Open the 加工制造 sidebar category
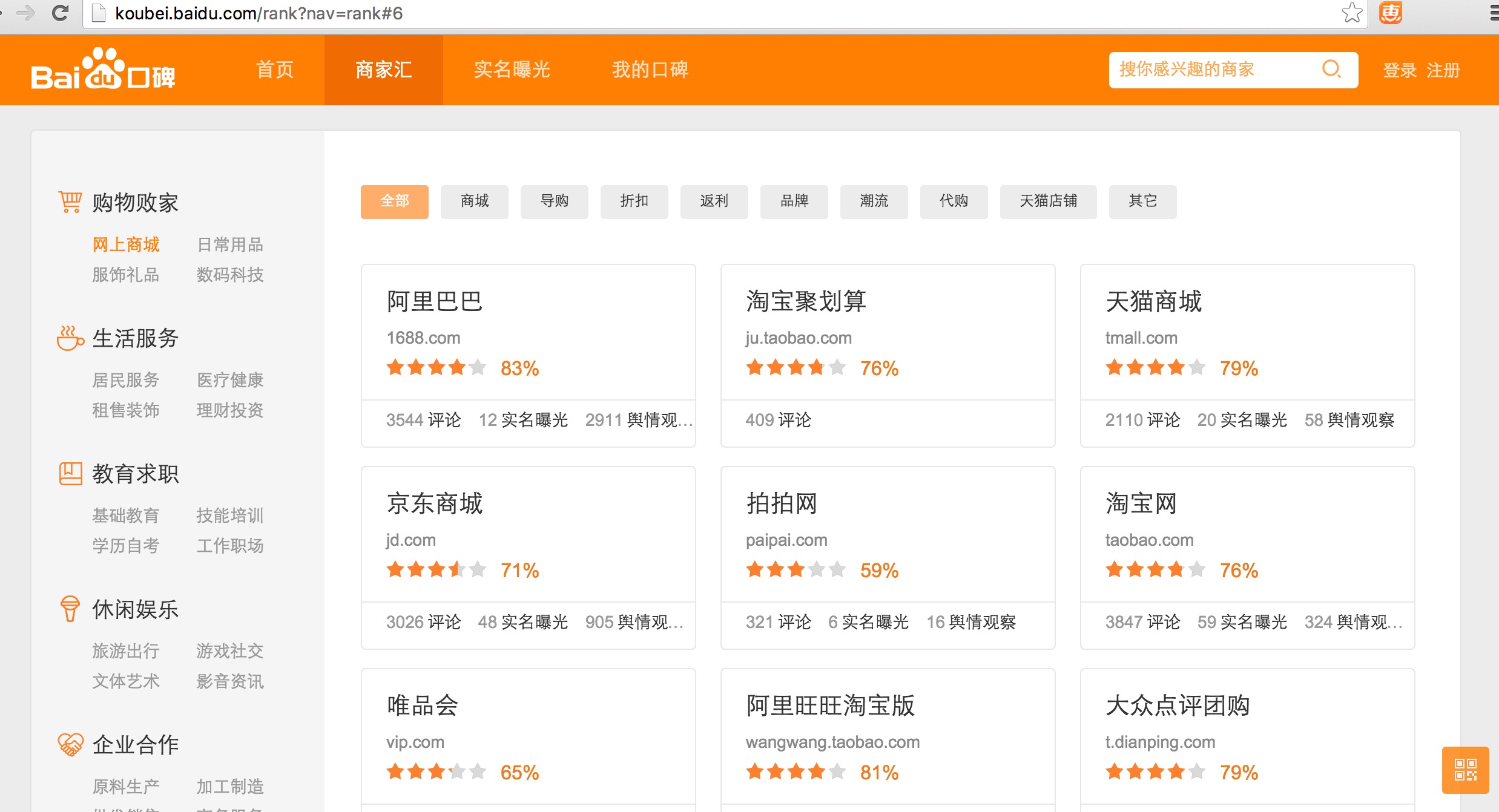Image resolution: width=1499 pixels, height=812 pixels. 230,787
